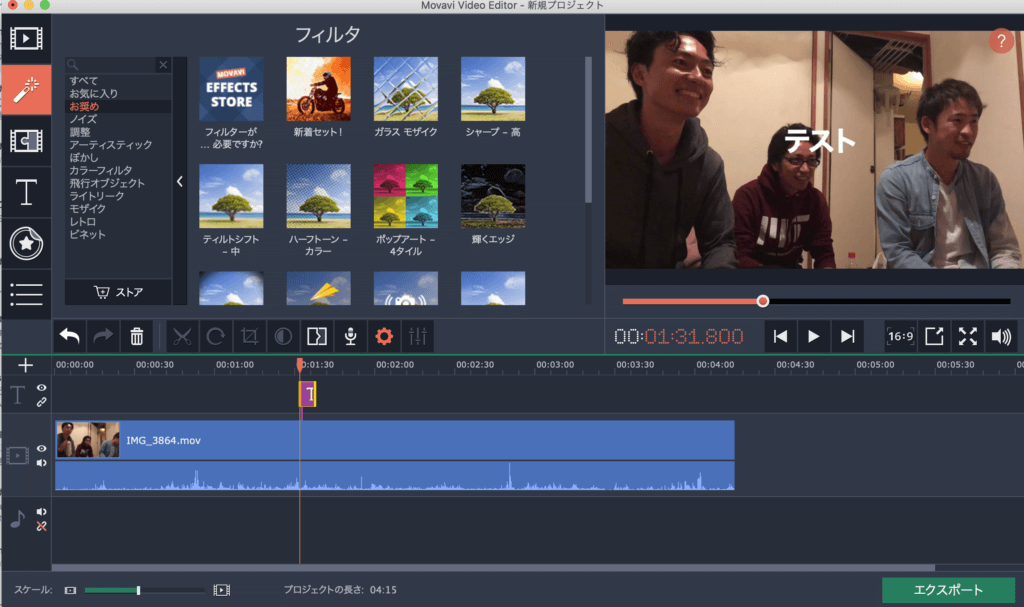1024x607 pixels.
Task: Click the zoom in scale icon
Action: point(221,590)
